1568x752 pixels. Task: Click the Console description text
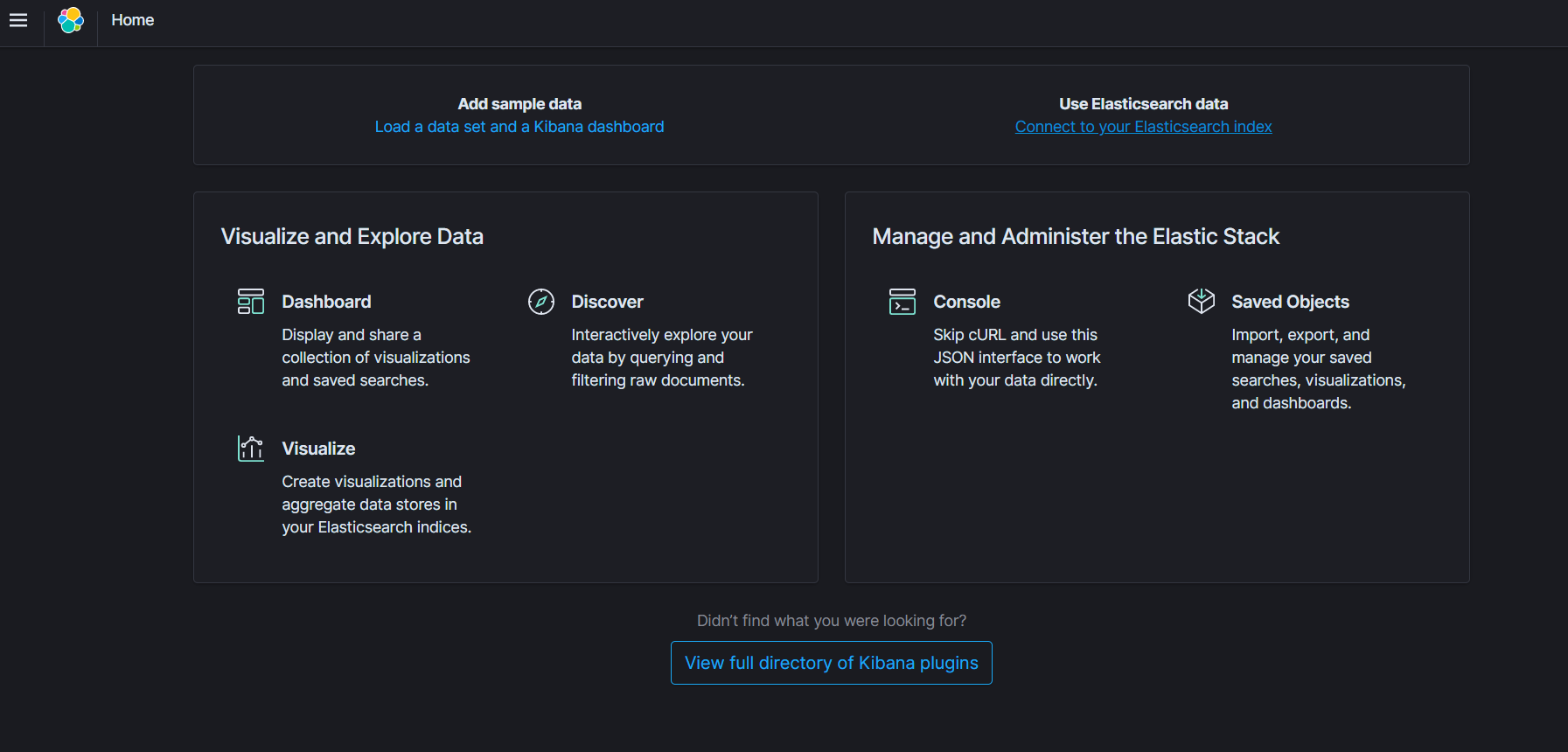click(x=1016, y=358)
